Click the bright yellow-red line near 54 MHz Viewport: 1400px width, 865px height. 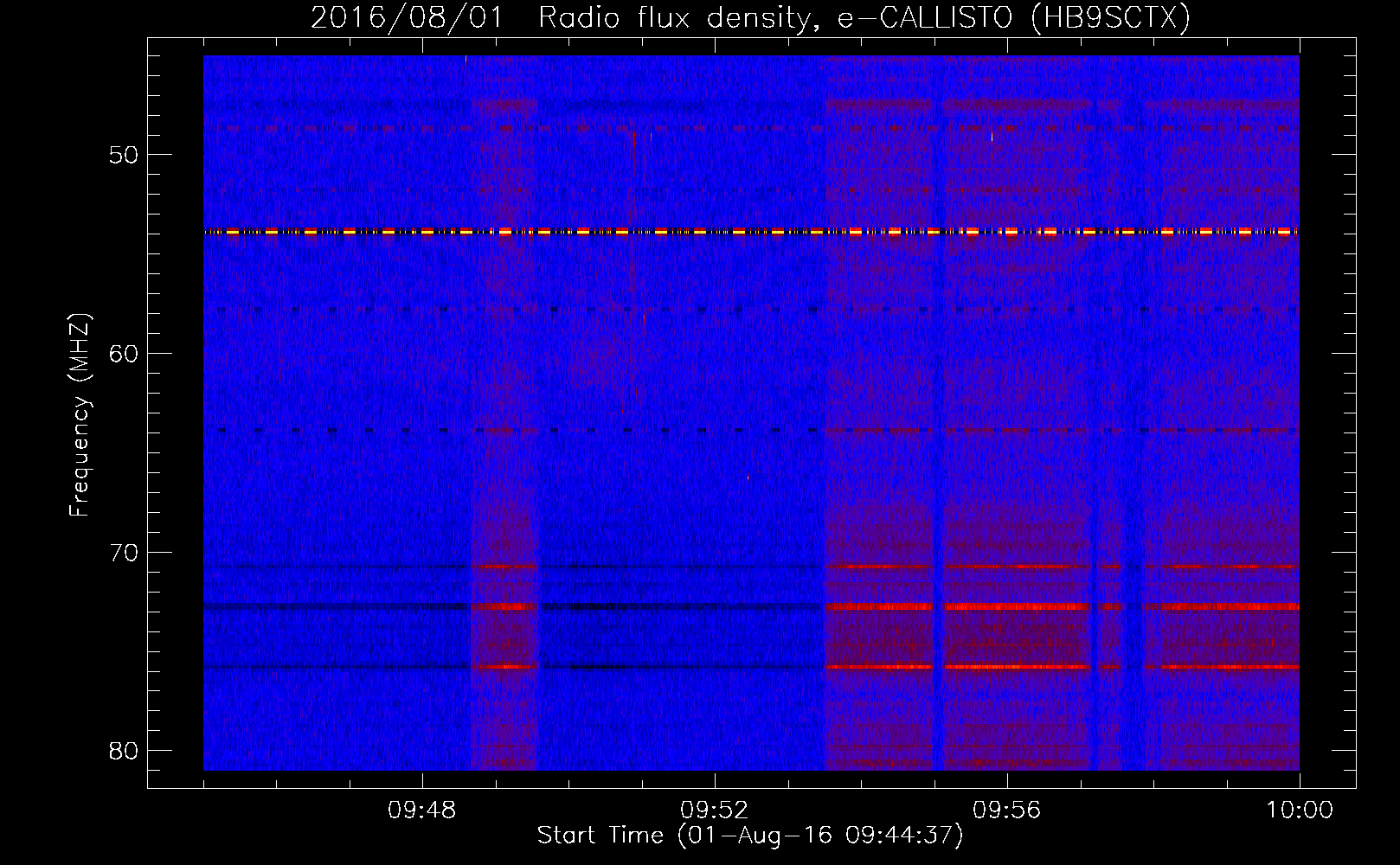(751, 232)
